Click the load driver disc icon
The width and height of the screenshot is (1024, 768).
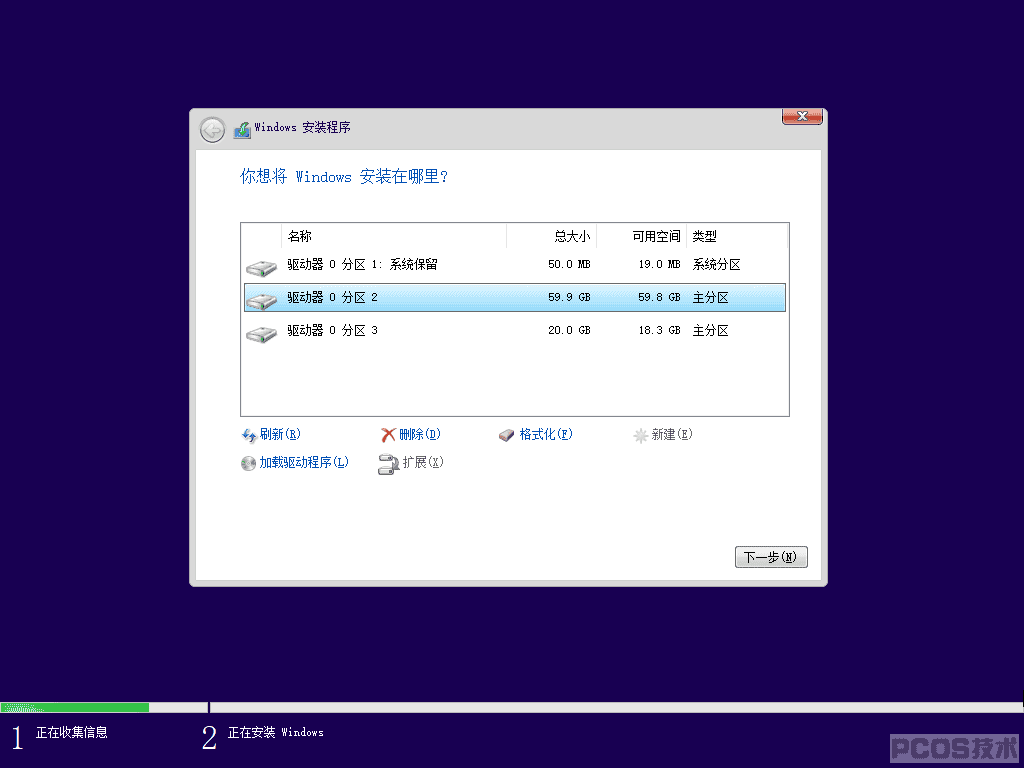(x=248, y=463)
